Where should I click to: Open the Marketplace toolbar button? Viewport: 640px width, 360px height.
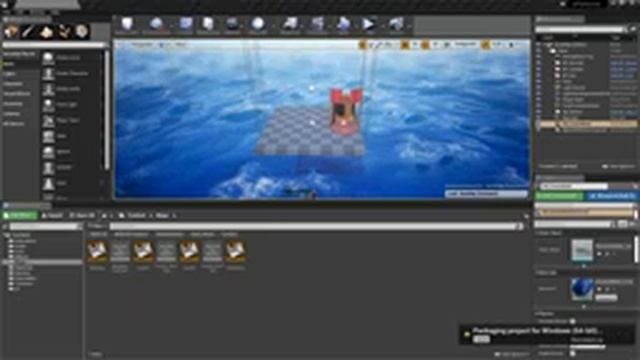click(x=208, y=25)
